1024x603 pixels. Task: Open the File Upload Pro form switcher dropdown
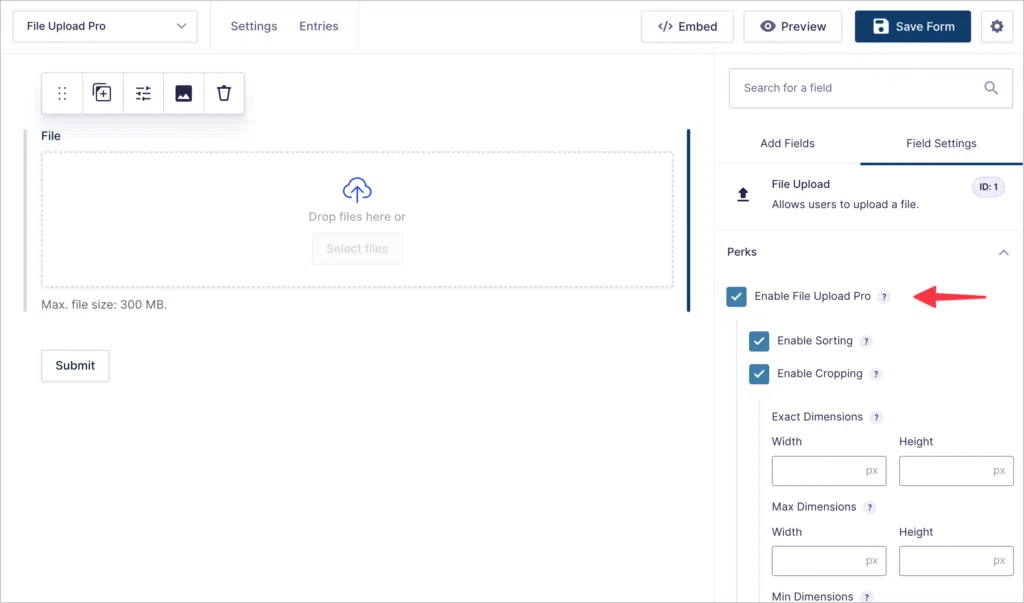(105, 26)
